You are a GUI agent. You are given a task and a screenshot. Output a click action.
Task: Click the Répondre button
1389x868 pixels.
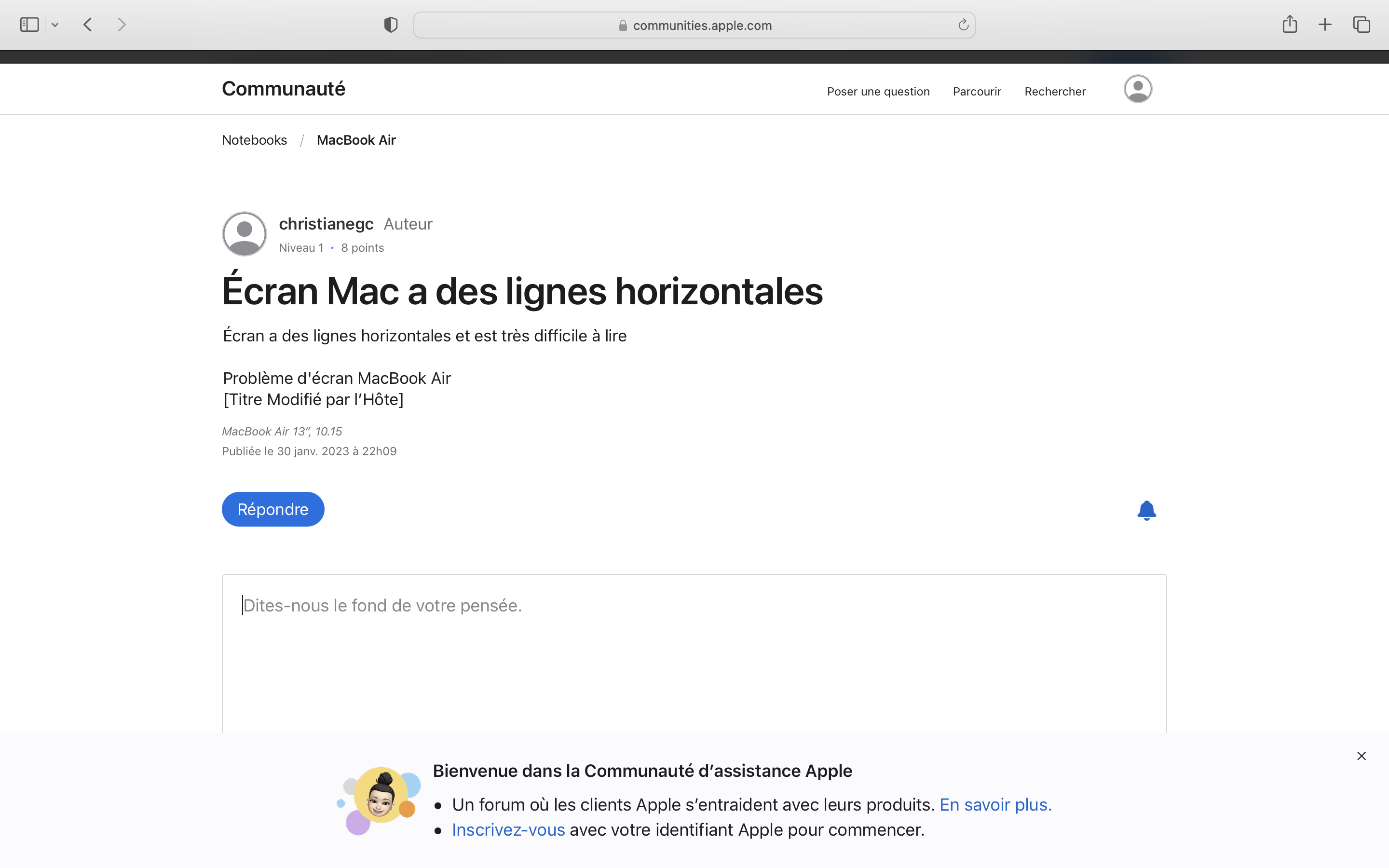click(272, 509)
